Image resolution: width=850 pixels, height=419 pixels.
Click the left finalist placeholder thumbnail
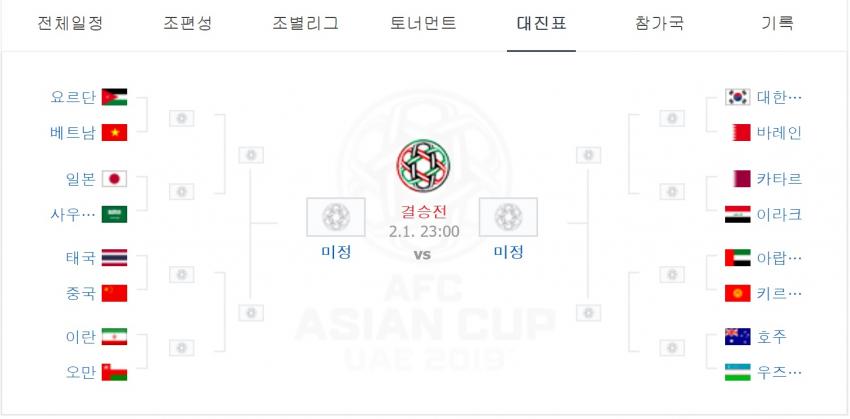click(336, 217)
